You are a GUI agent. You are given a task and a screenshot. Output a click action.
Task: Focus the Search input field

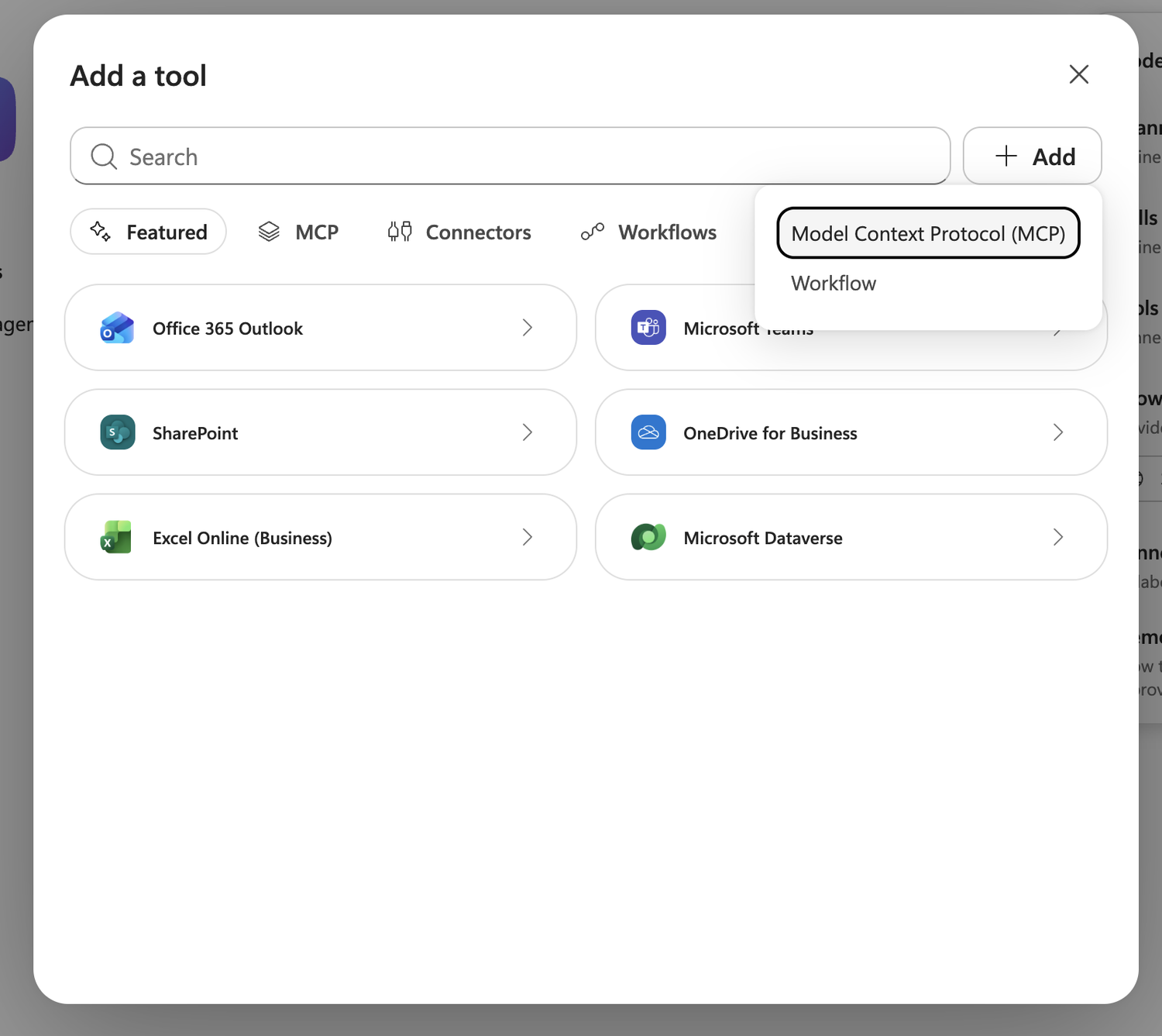point(510,156)
